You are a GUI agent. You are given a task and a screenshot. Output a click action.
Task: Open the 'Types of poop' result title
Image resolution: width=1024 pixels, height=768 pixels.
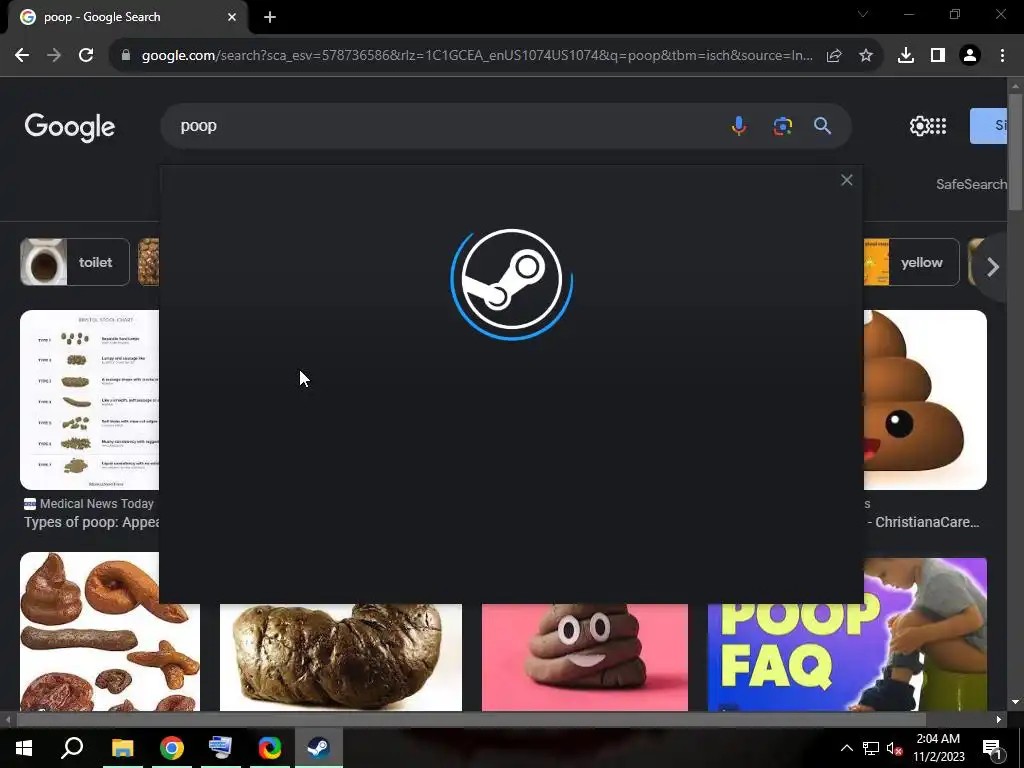(91, 522)
